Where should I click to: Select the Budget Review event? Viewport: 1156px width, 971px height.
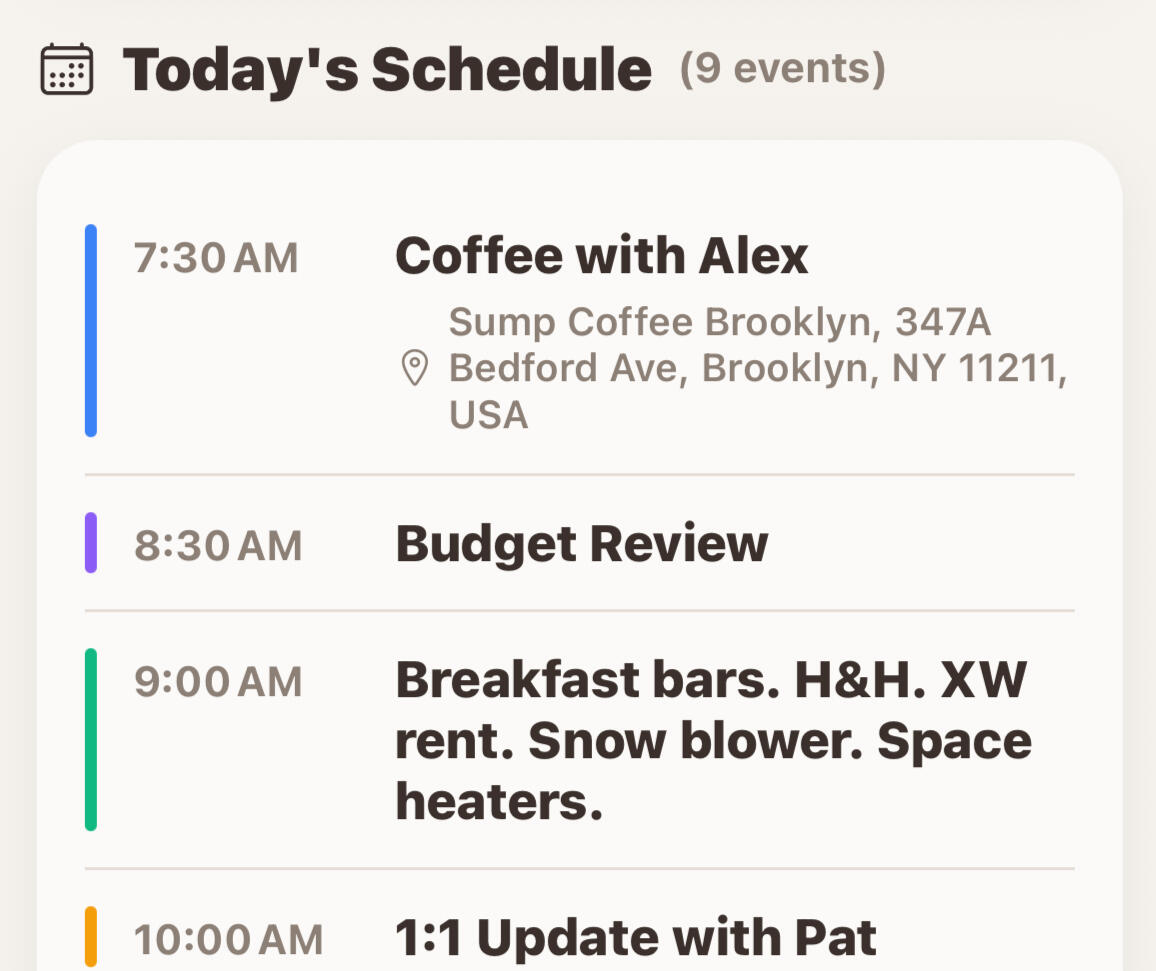coord(582,544)
